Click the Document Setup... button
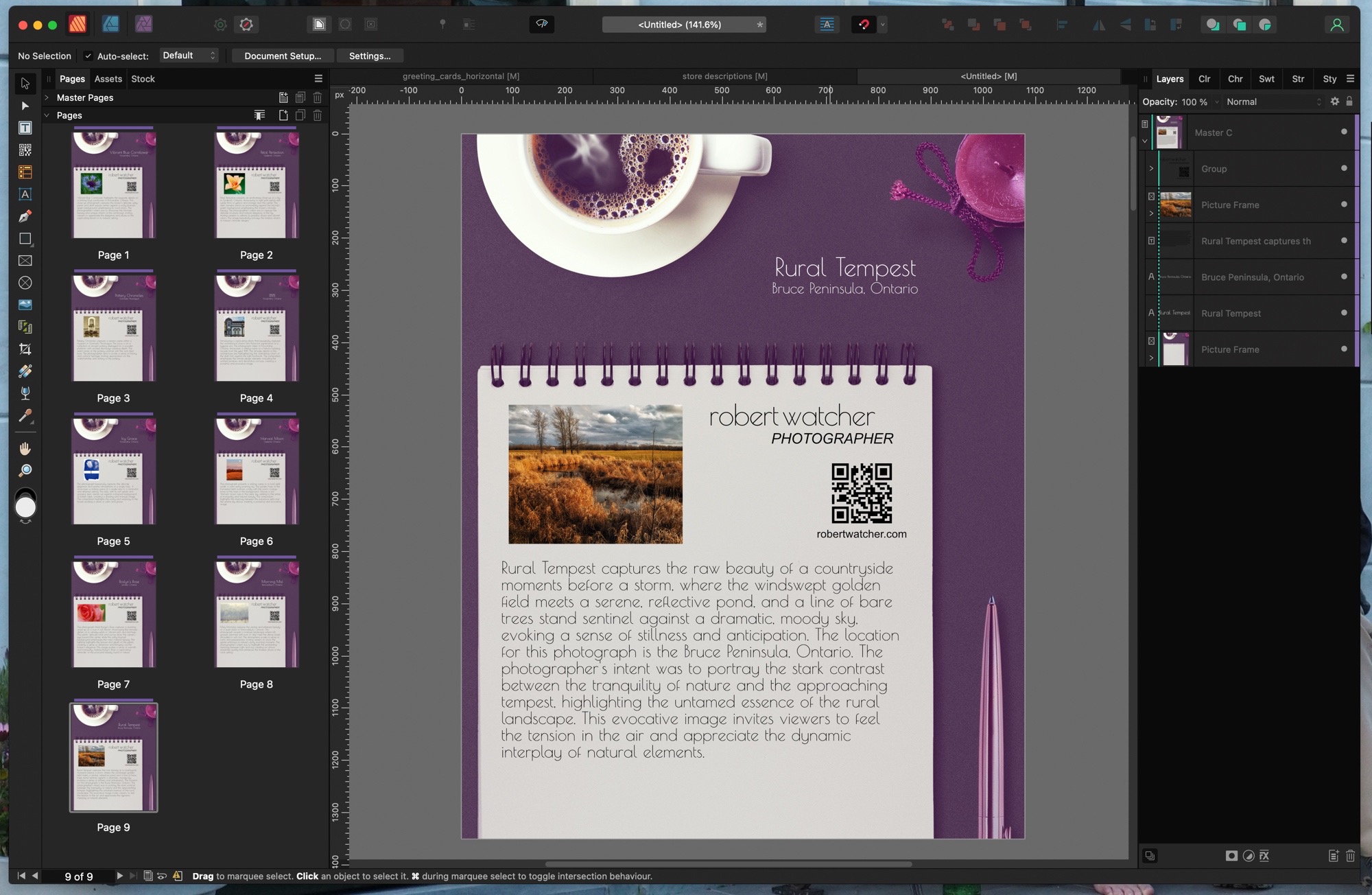The height and width of the screenshot is (895, 1372). (x=283, y=56)
